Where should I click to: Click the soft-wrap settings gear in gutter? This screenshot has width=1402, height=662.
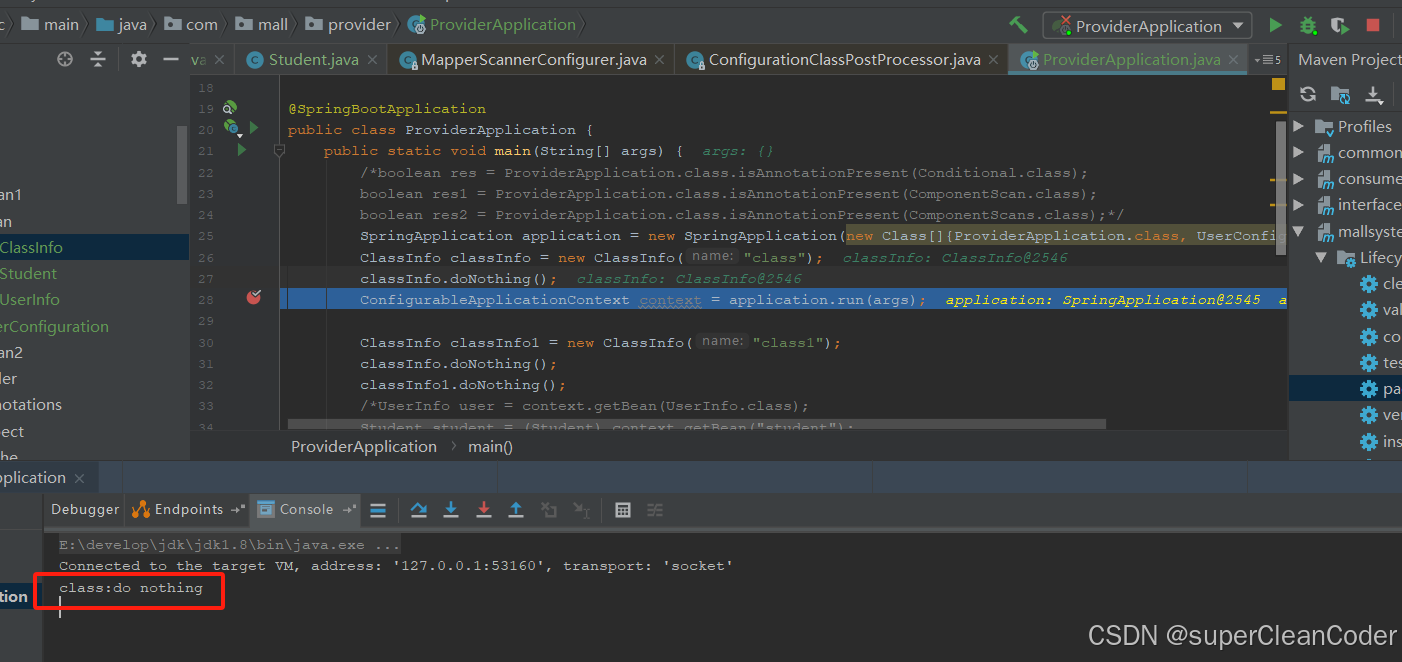137,59
